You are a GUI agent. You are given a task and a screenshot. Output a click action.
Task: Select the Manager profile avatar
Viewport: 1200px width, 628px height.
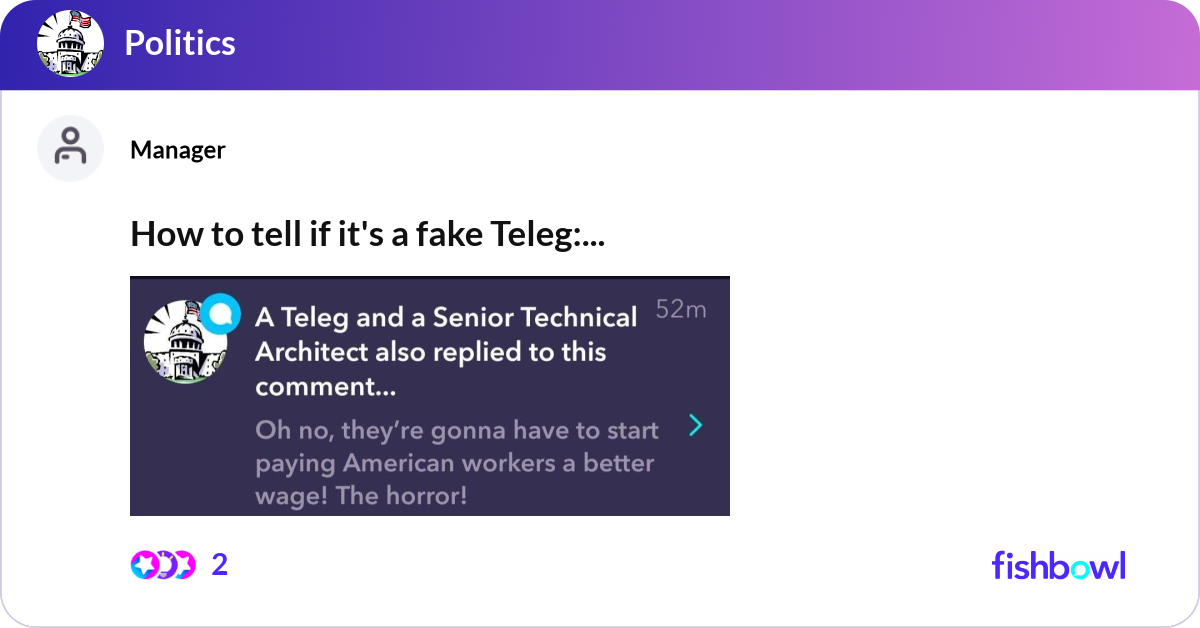tap(70, 148)
